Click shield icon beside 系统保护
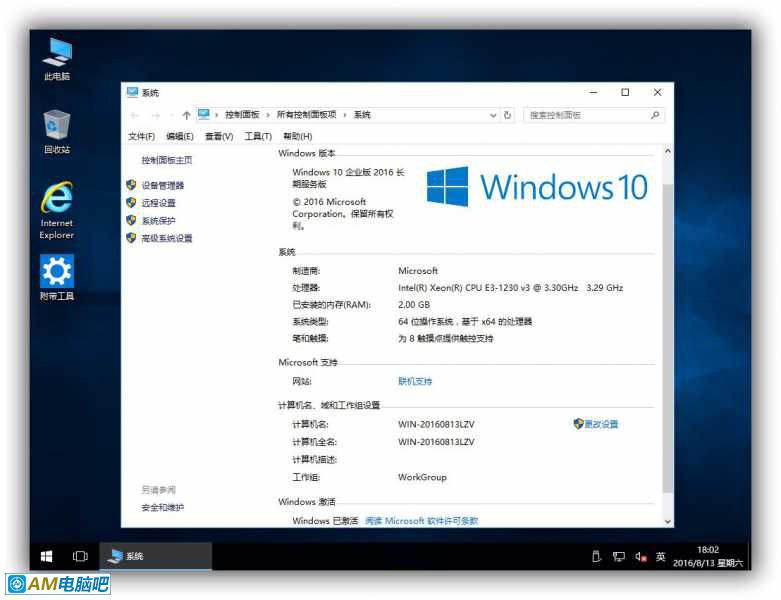 point(131,220)
